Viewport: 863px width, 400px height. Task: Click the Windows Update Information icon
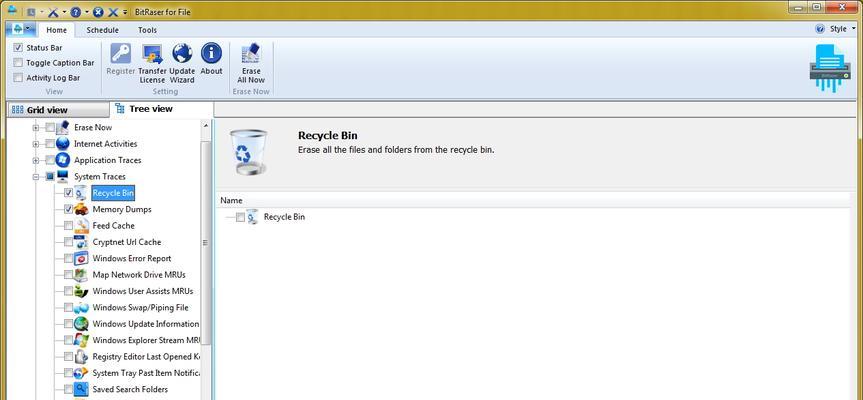tap(81, 324)
